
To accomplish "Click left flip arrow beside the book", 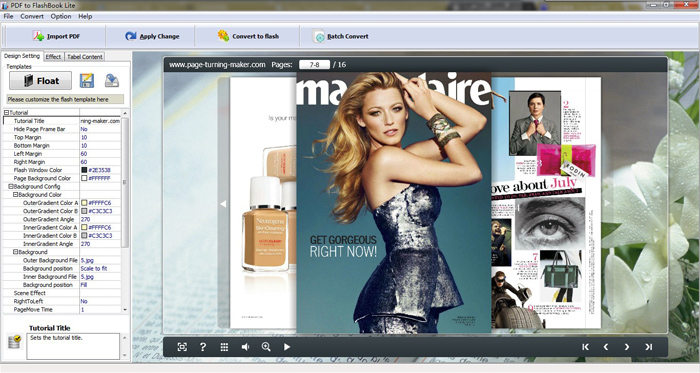I will coord(223,204).
